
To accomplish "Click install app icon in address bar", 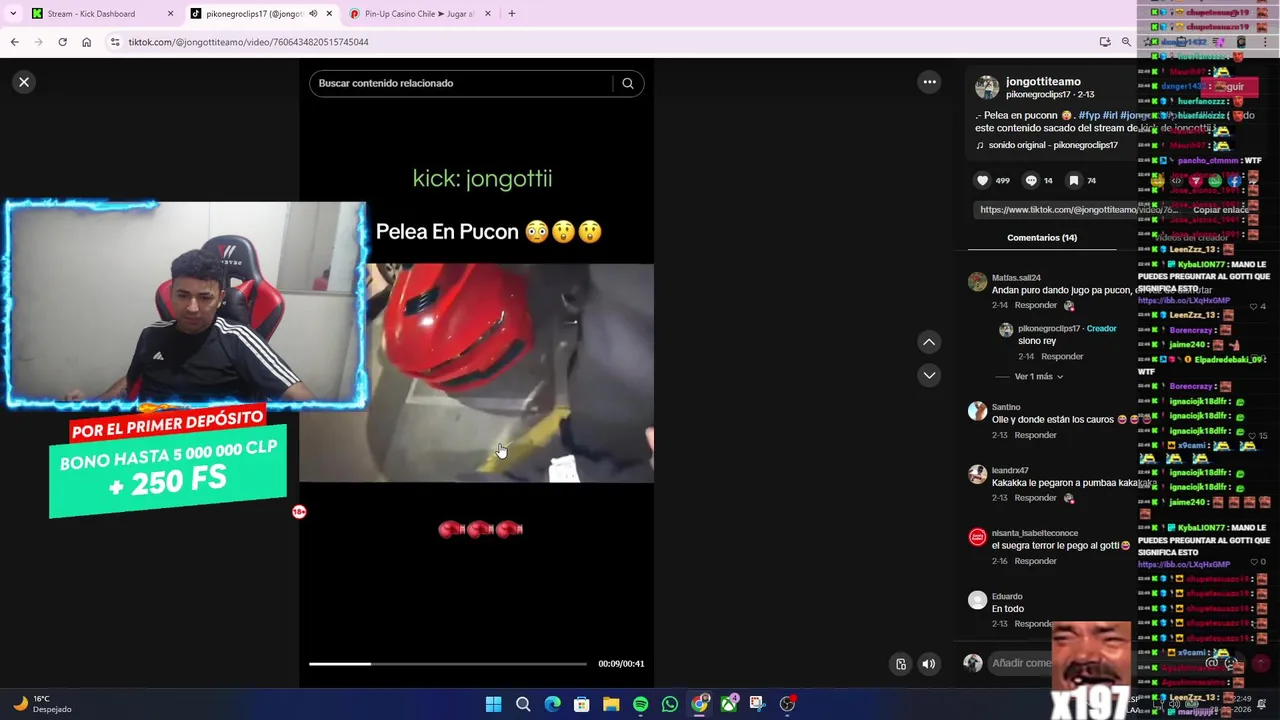I will [x=1105, y=42].
